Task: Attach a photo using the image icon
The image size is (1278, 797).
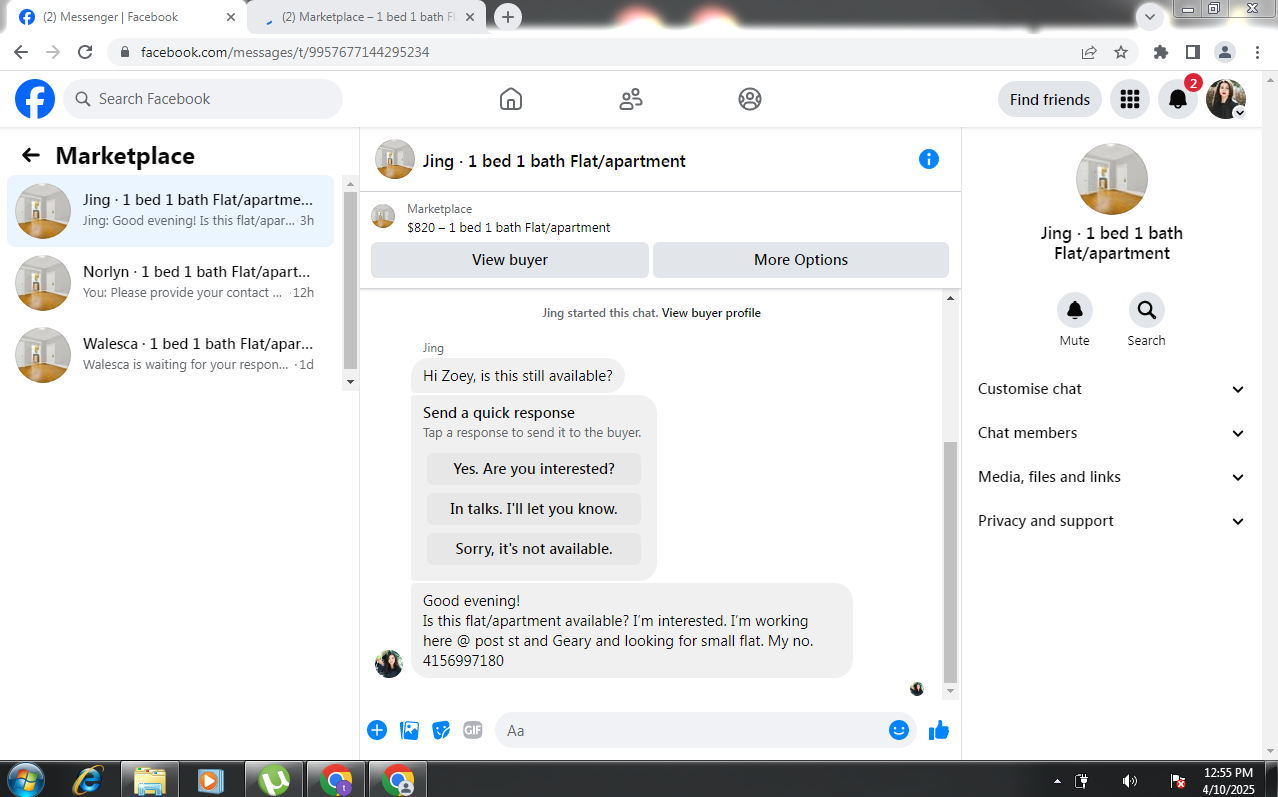Action: pos(409,730)
